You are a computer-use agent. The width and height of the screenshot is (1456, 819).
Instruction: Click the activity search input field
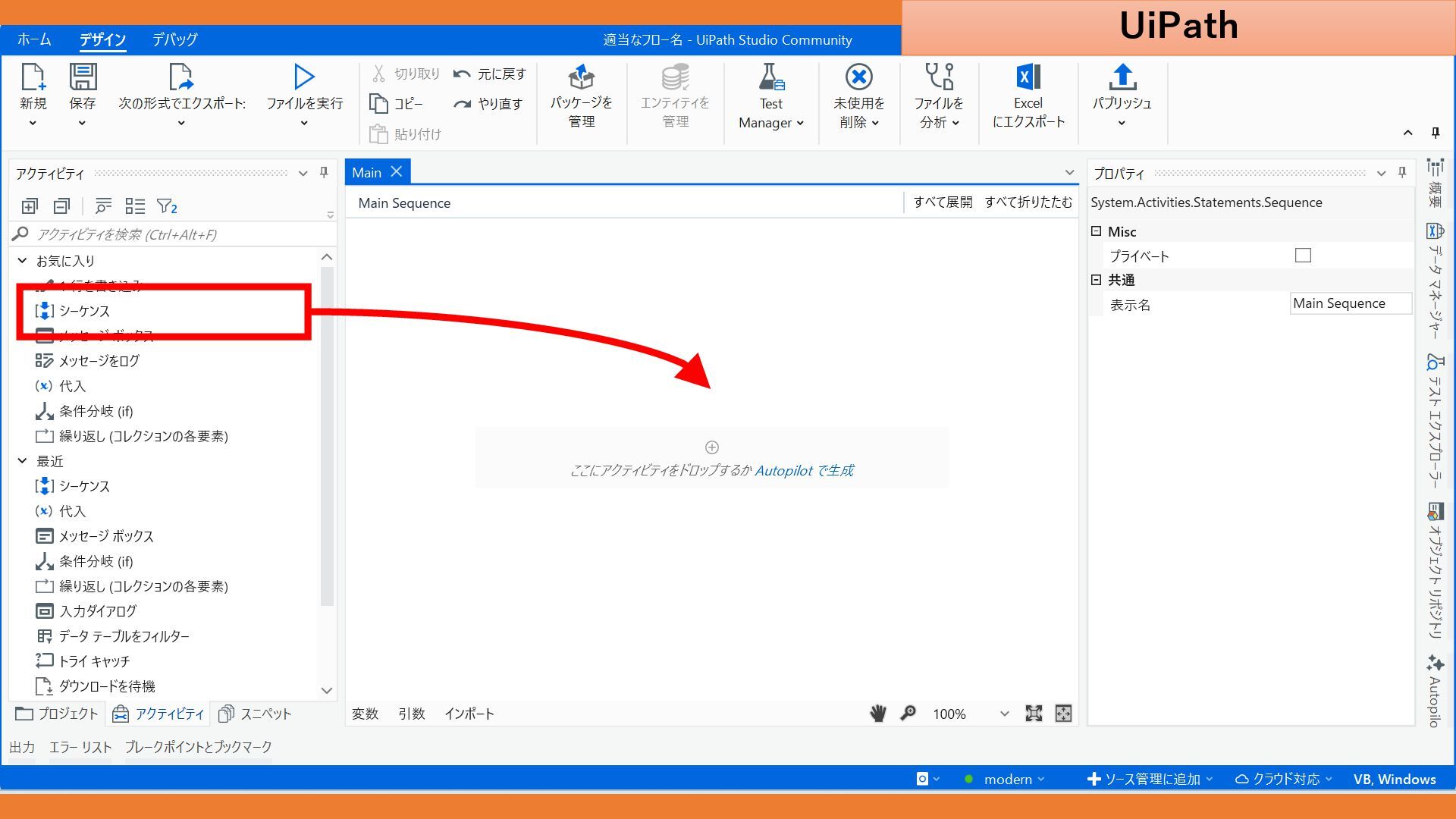point(174,234)
